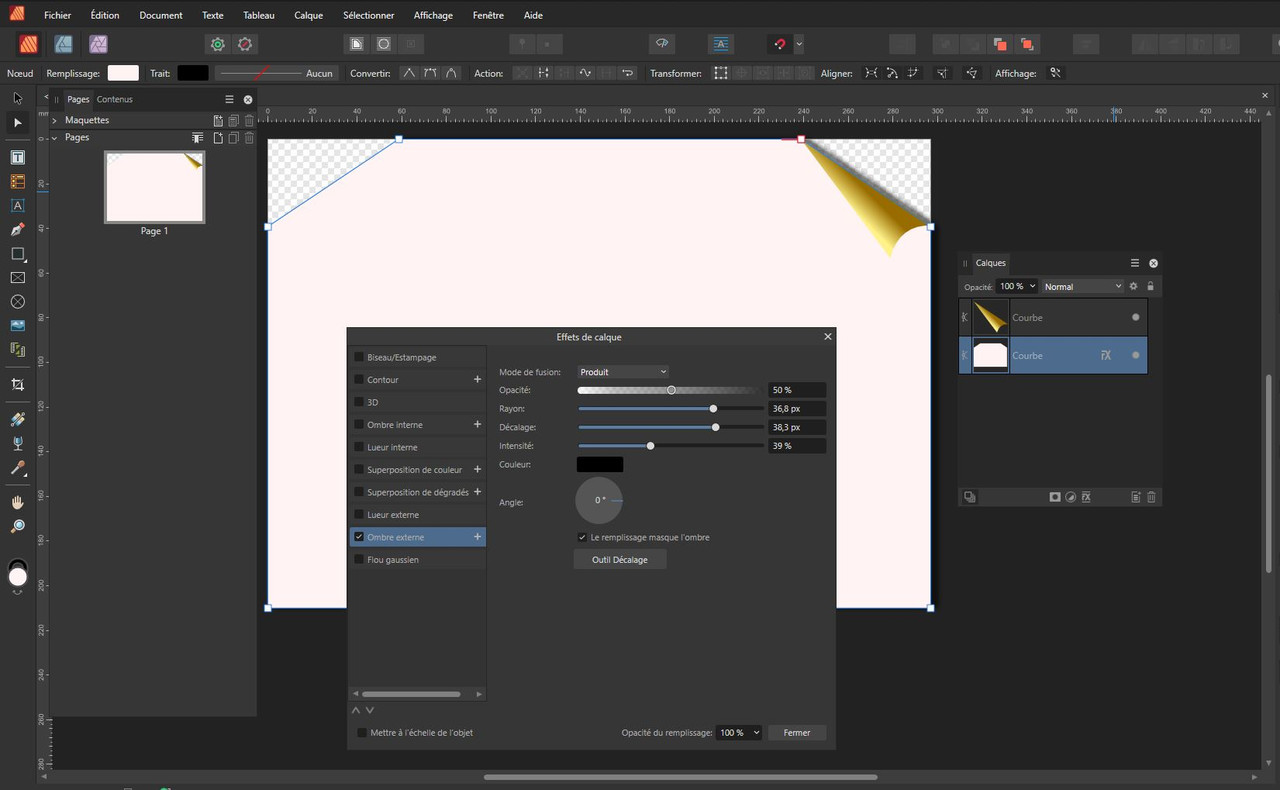The width and height of the screenshot is (1280, 790).
Task: Uncheck Le remplissage masque l'ombre
Action: [x=582, y=537]
